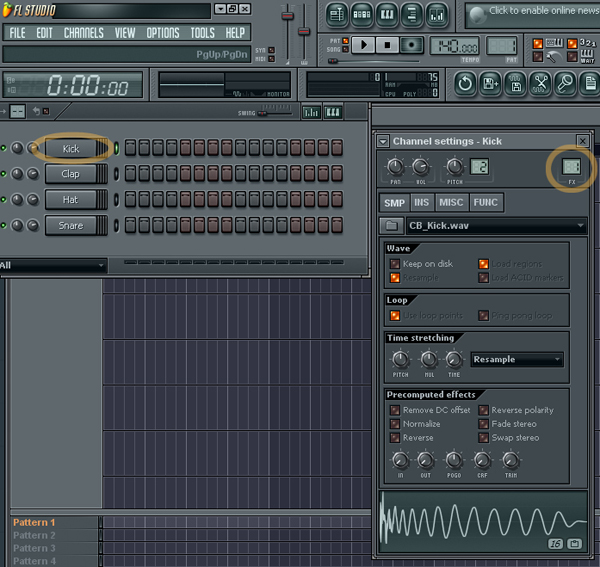This screenshot has height=567, width=600.
Task: Click the Save new version icon
Action: point(491,83)
